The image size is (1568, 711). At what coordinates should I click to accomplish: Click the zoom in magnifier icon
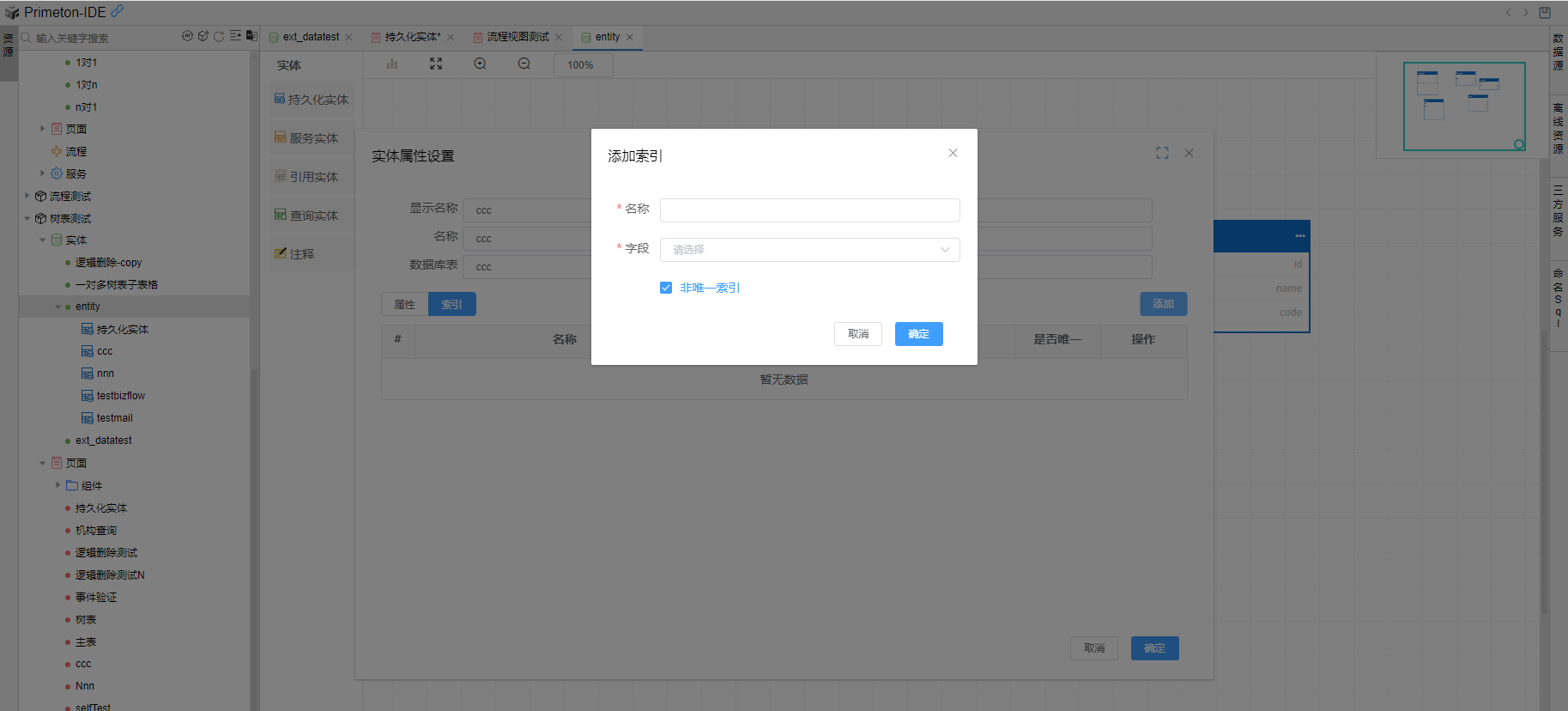point(480,64)
